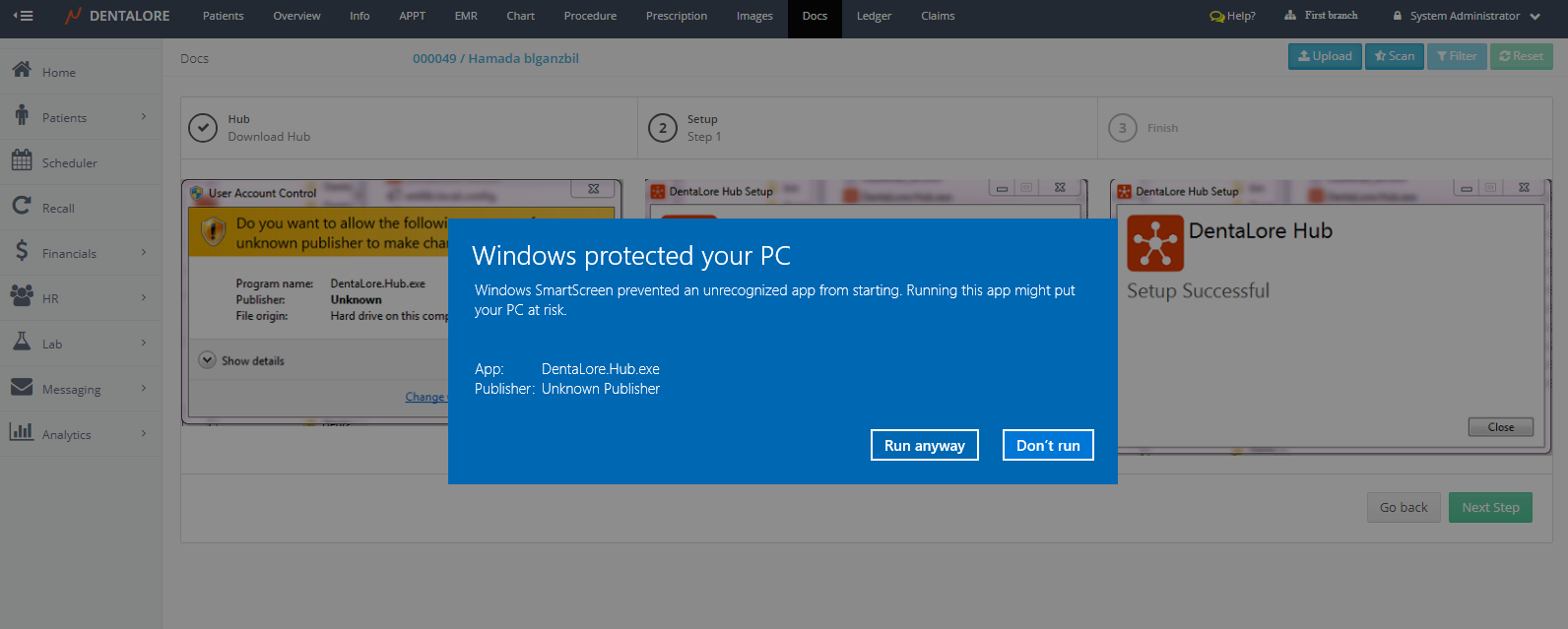Viewport: 1568px width, 629px height.
Task: Click the DentaLore logo icon
Action: [73, 16]
